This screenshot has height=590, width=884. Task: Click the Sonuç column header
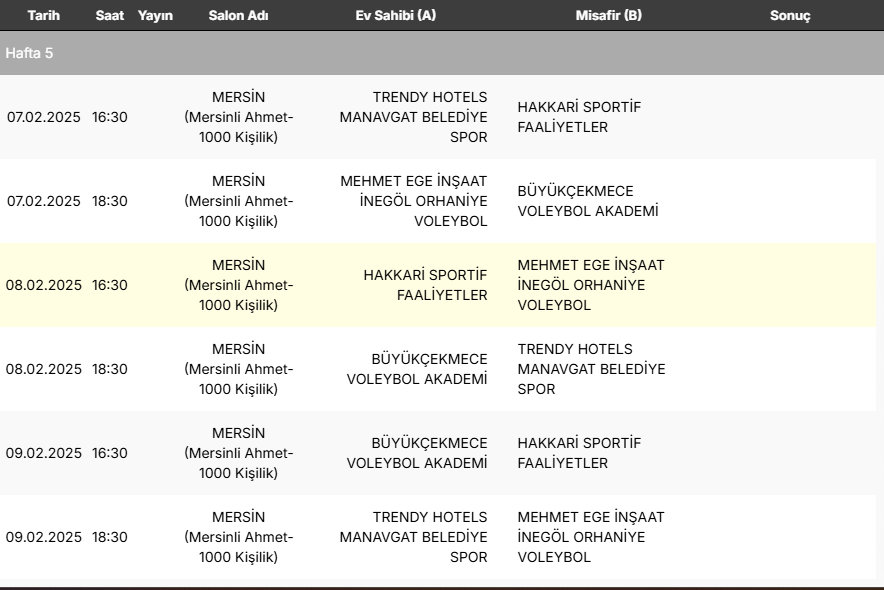(790, 16)
